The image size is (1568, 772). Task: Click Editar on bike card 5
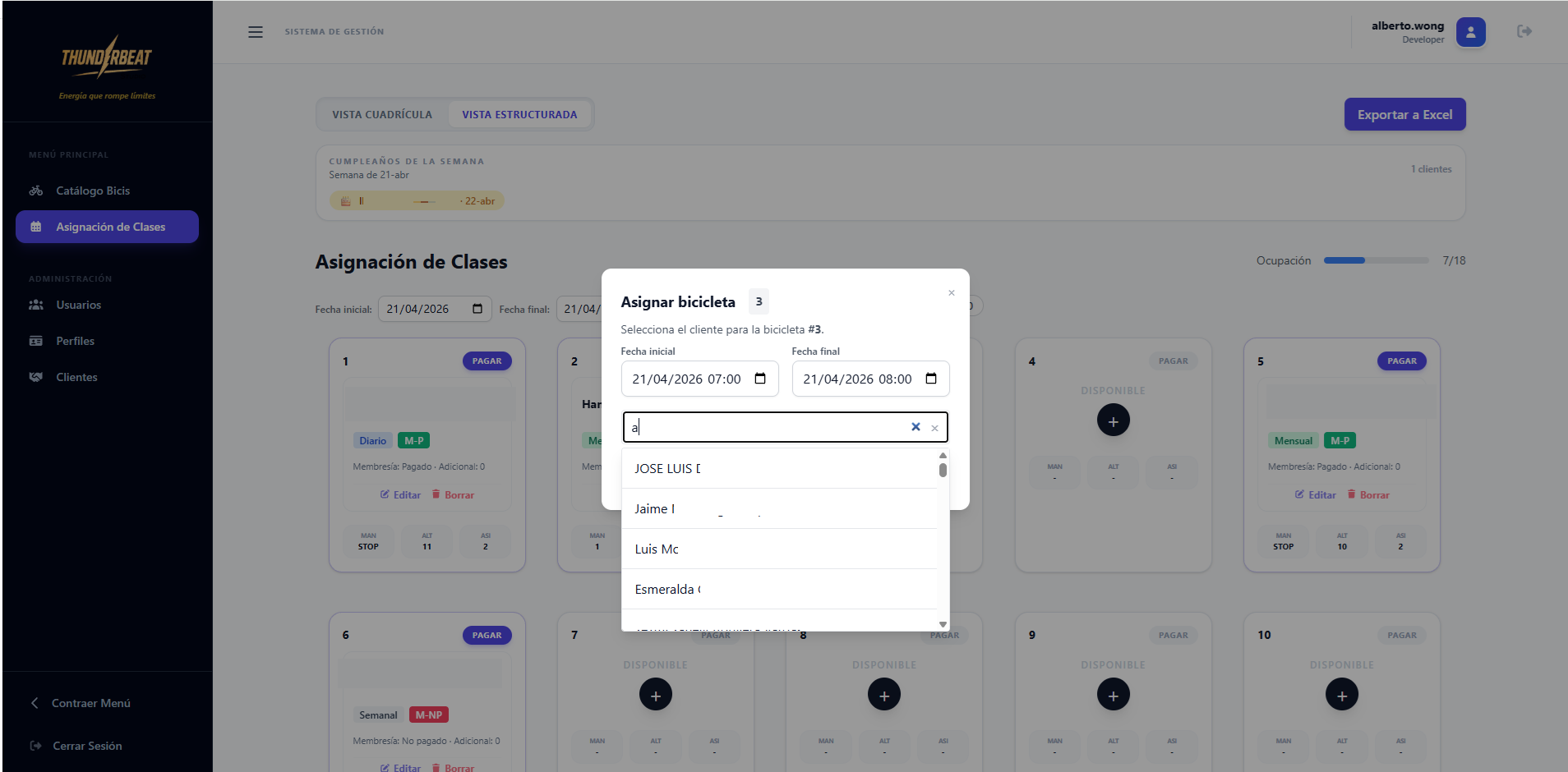coord(1315,495)
